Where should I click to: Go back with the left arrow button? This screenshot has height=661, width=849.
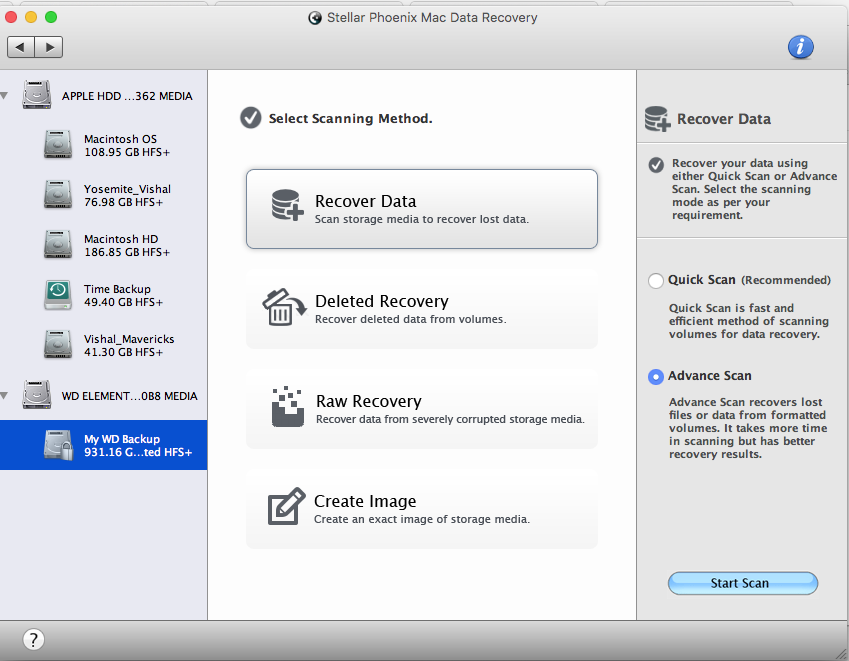pos(21,47)
